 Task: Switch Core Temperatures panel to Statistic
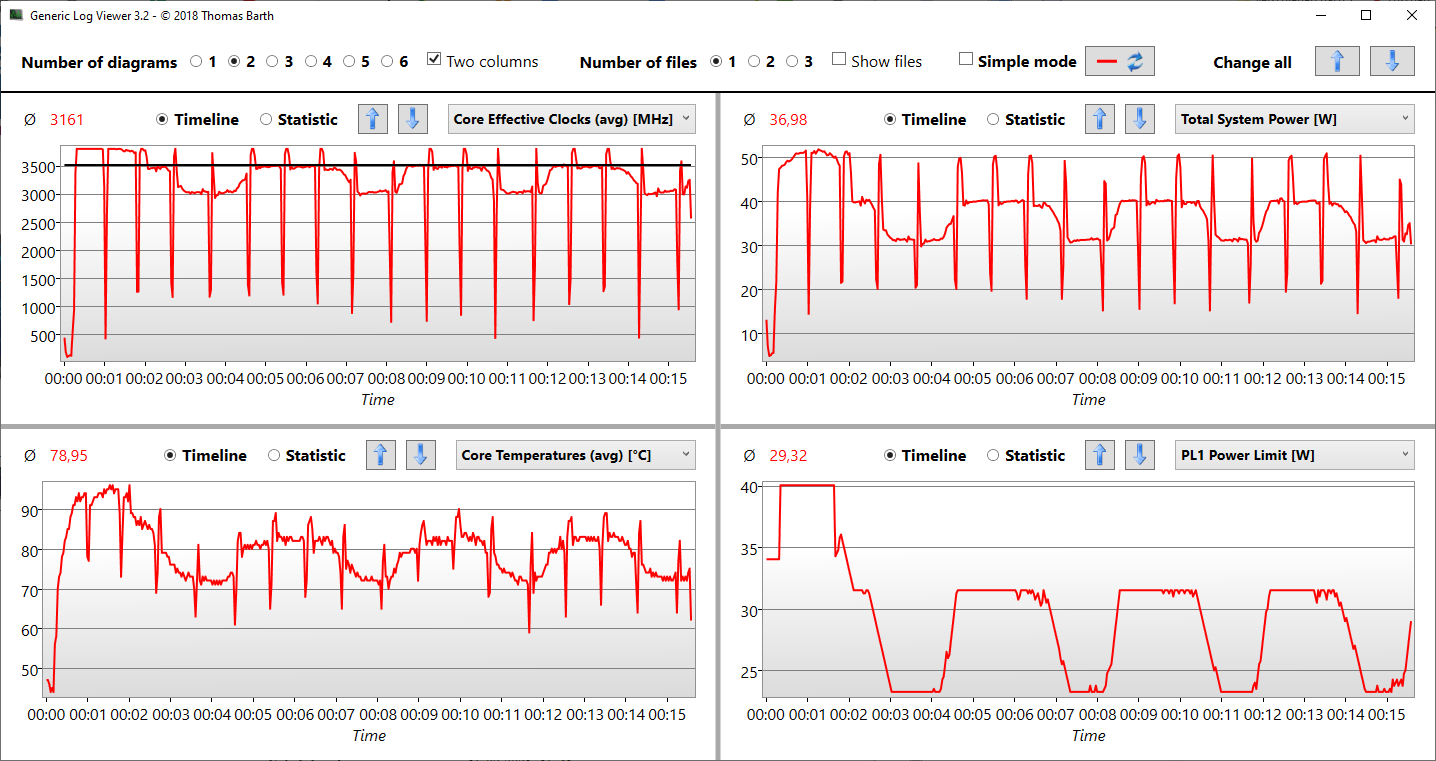pyautogui.click(x=274, y=455)
